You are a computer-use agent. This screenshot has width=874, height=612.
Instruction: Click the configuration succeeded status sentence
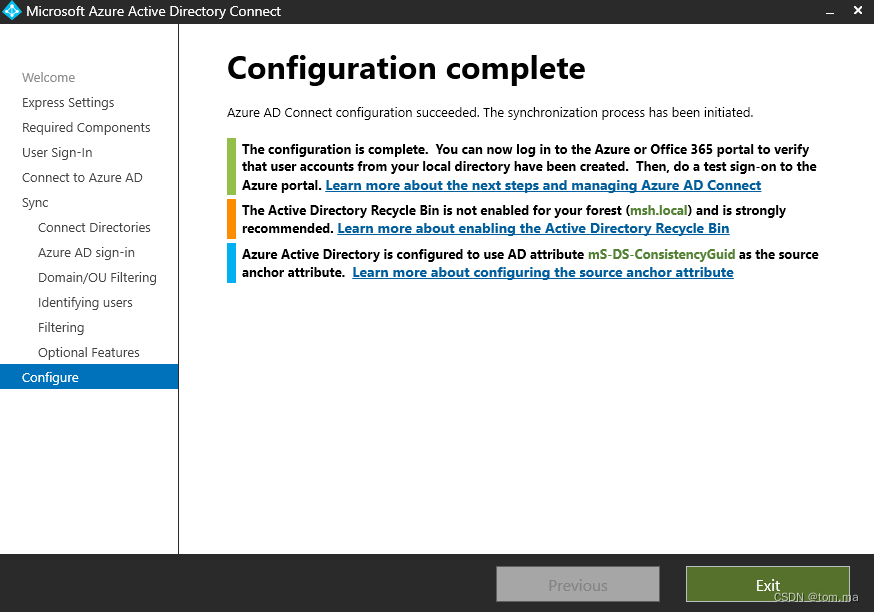(x=490, y=113)
